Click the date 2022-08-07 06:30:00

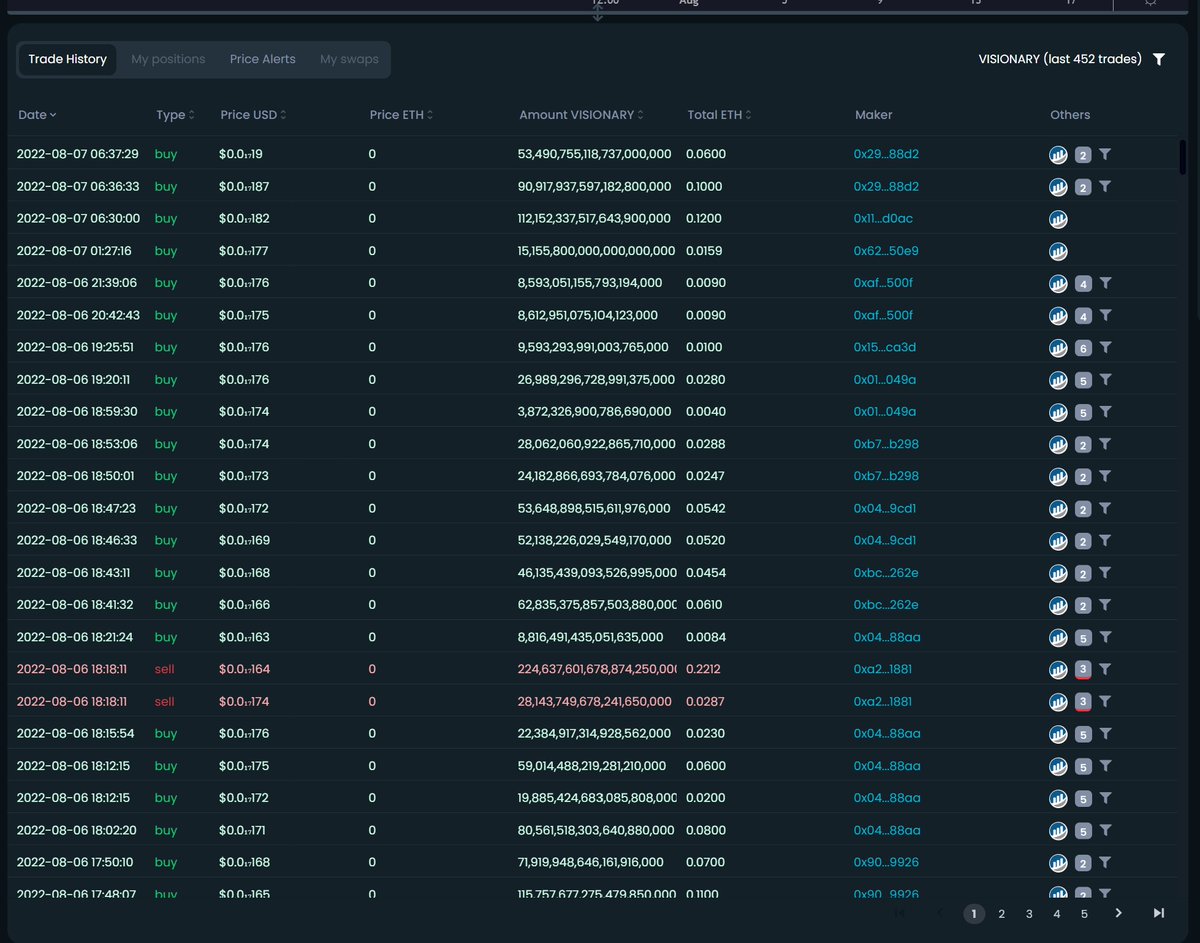click(x=79, y=219)
